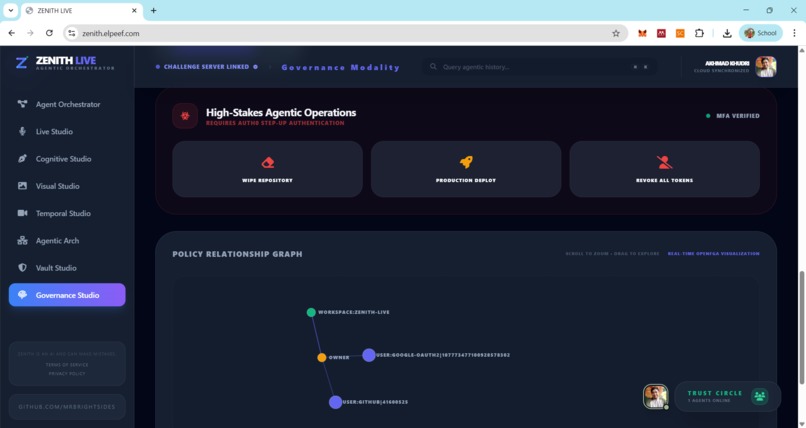Open Terms of Service link
Screen dimensions: 806x428
(x=67, y=365)
